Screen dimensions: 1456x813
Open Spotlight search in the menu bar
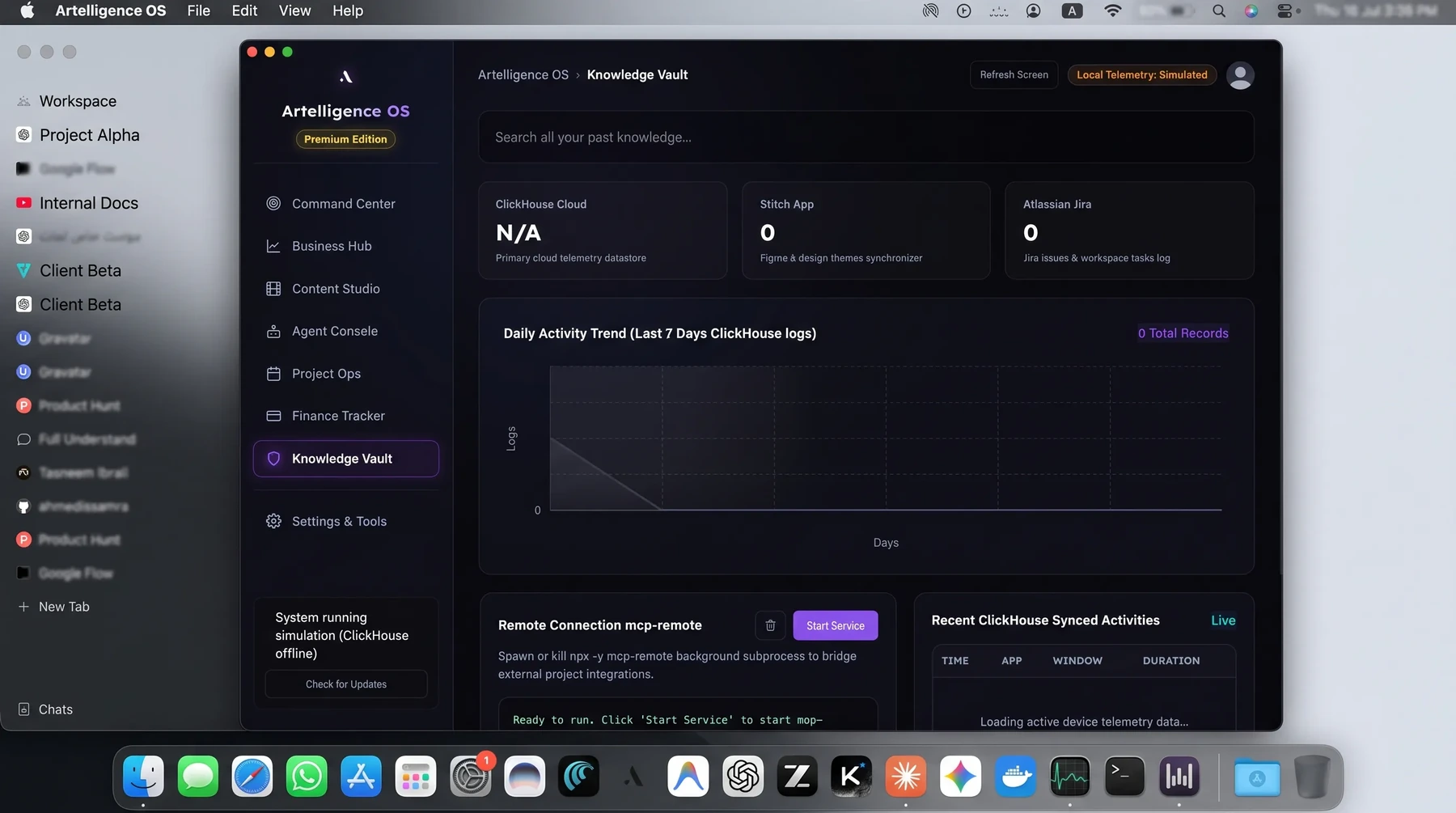coord(1219,11)
